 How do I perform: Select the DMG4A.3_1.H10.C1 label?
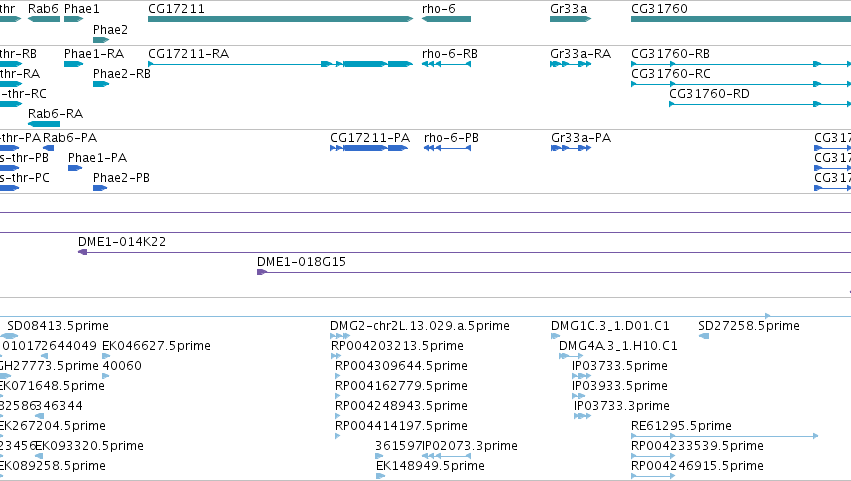(618, 346)
